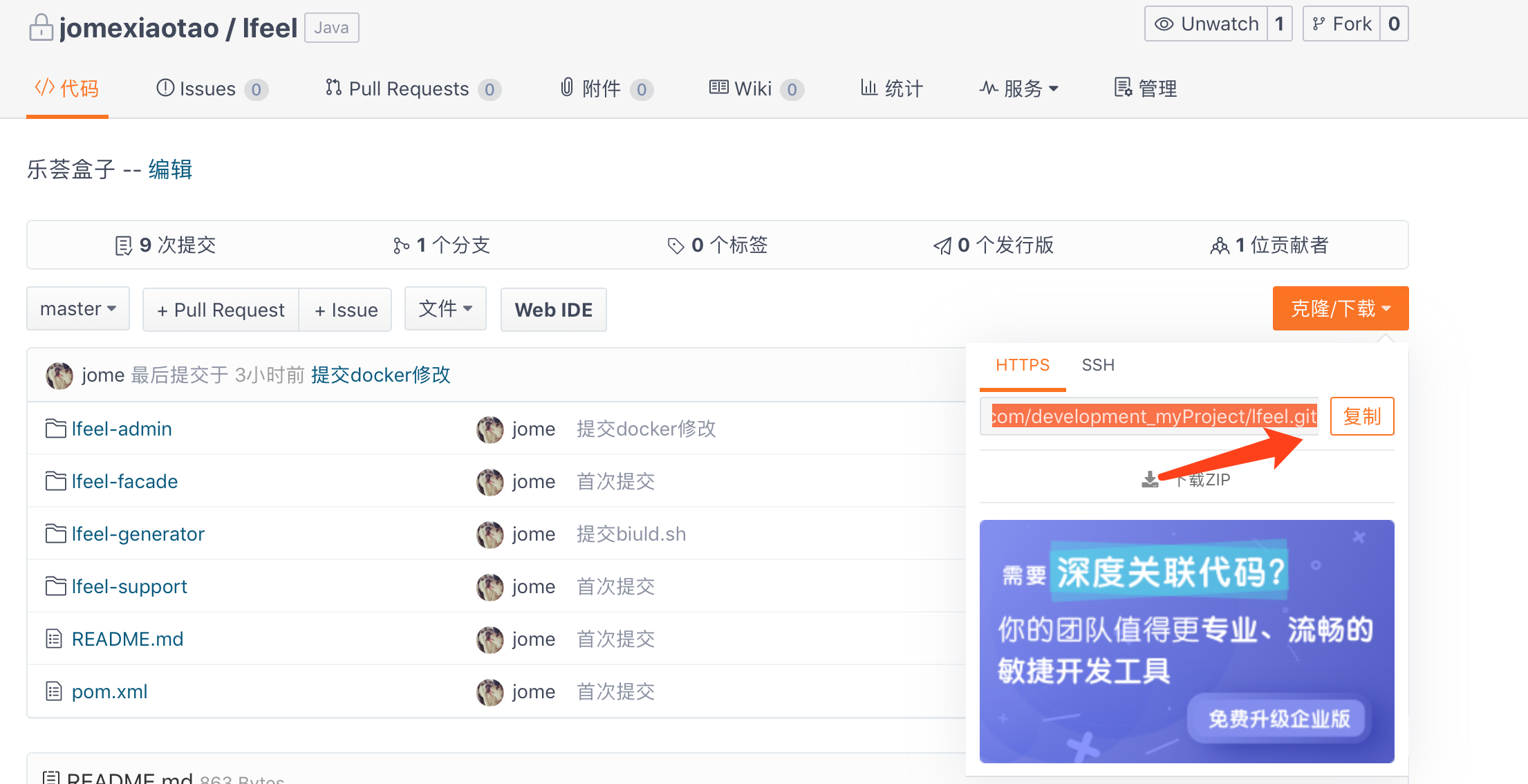The height and width of the screenshot is (784, 1528).
Task: Open the master branch dropdown
Action: (77, 308)
